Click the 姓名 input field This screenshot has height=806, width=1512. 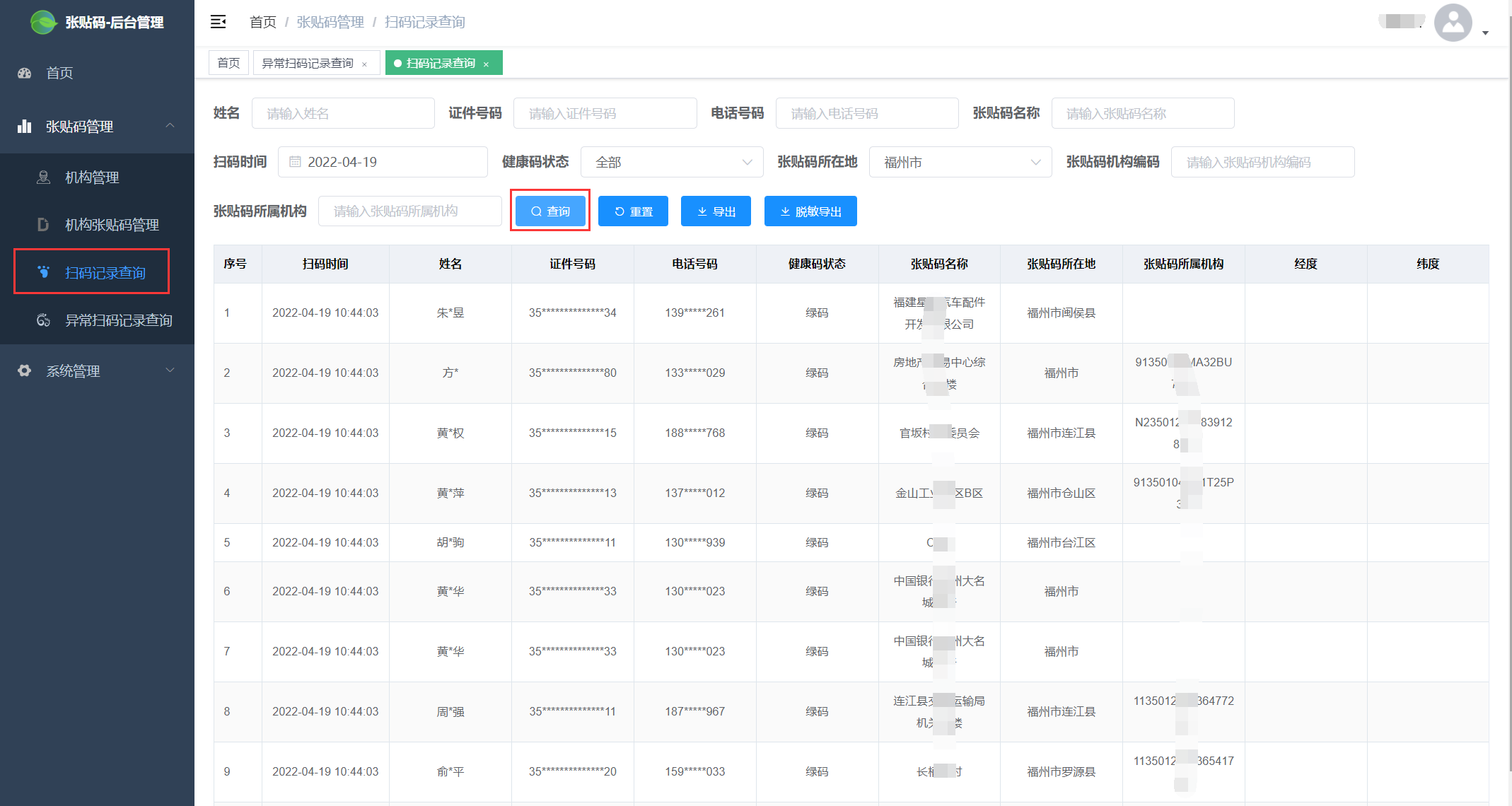point(343,113)
